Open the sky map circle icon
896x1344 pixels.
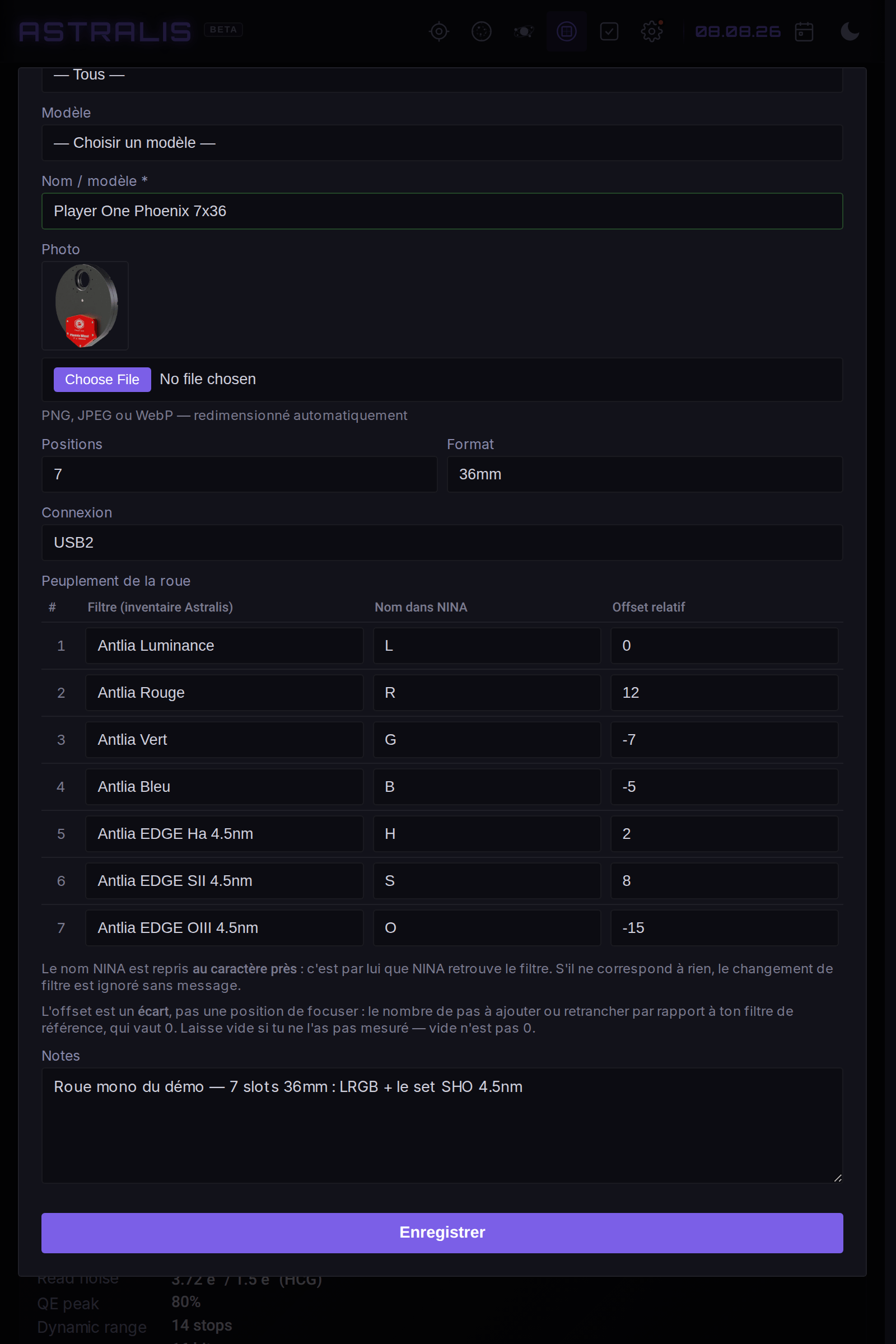point(482,31)
